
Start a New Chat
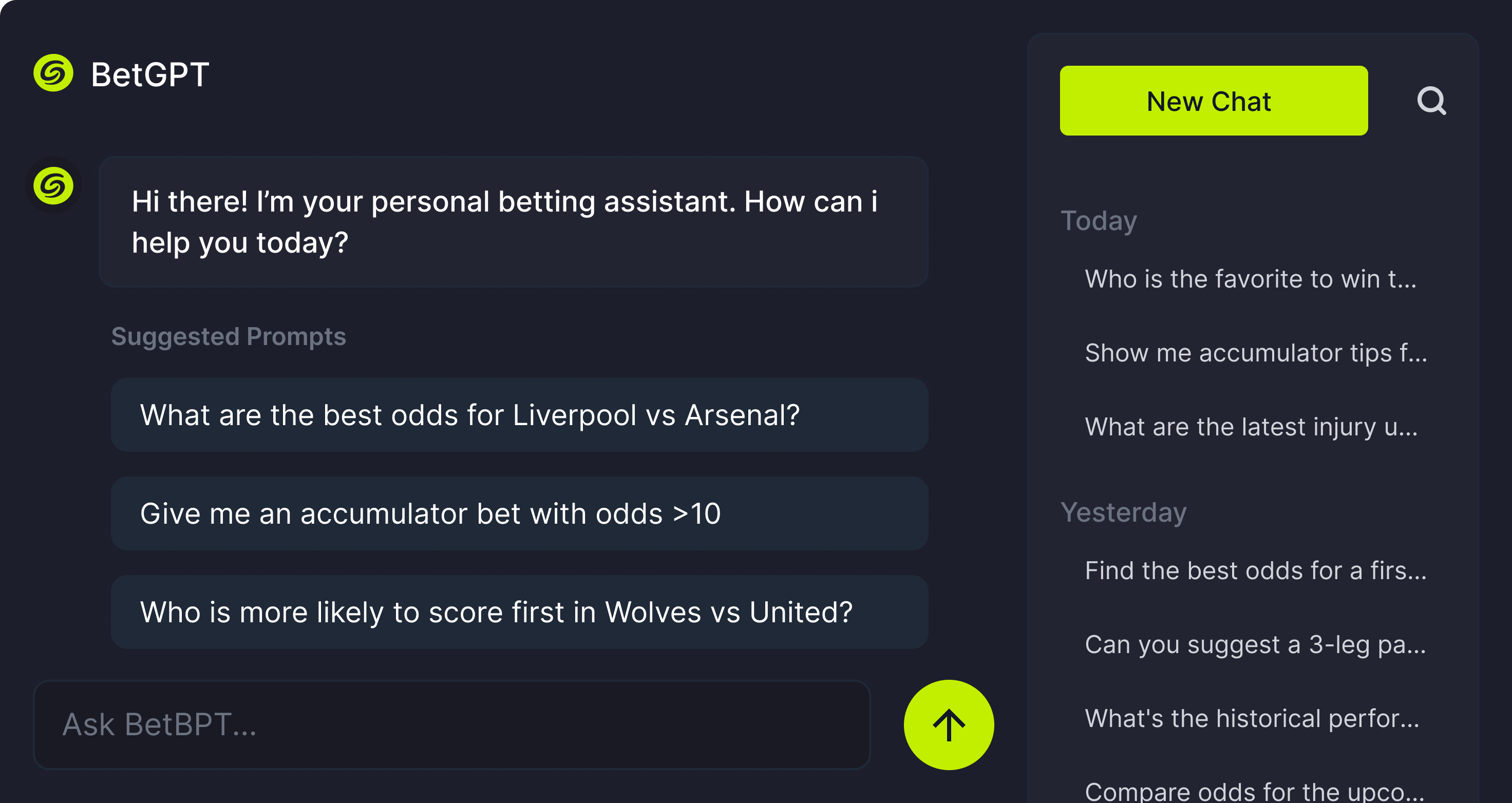[1213, 101]
